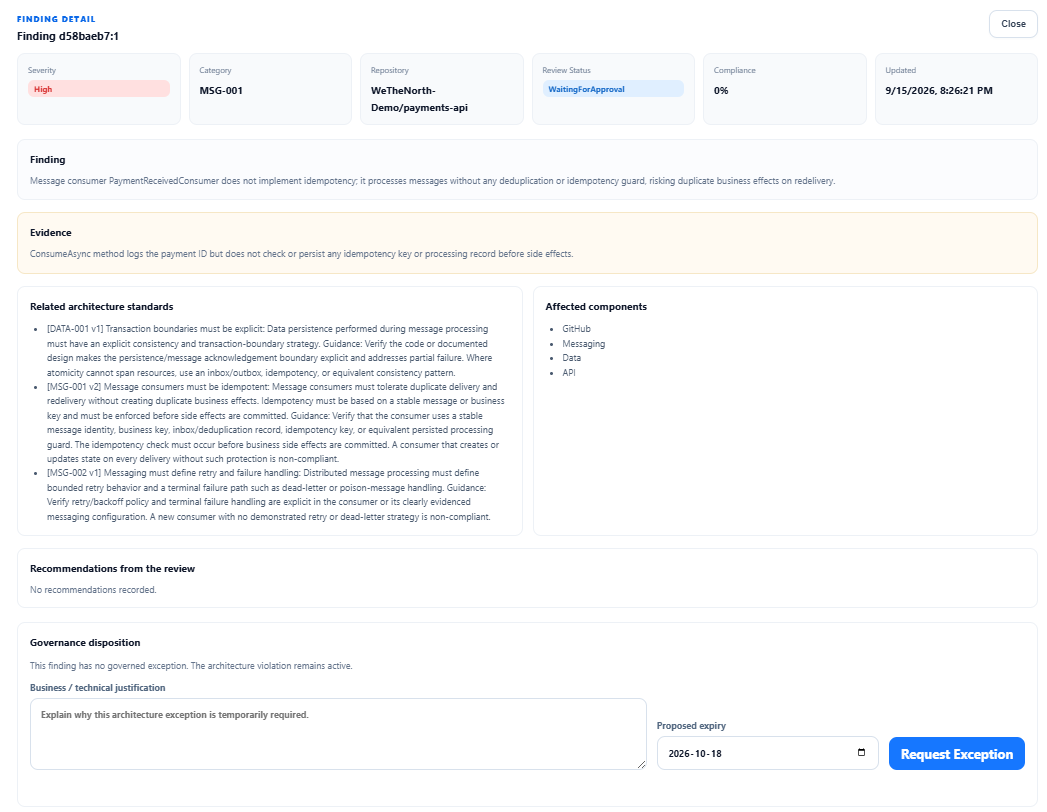
Task: Click the 0% compliance value
Action: [x=721, y=90]
